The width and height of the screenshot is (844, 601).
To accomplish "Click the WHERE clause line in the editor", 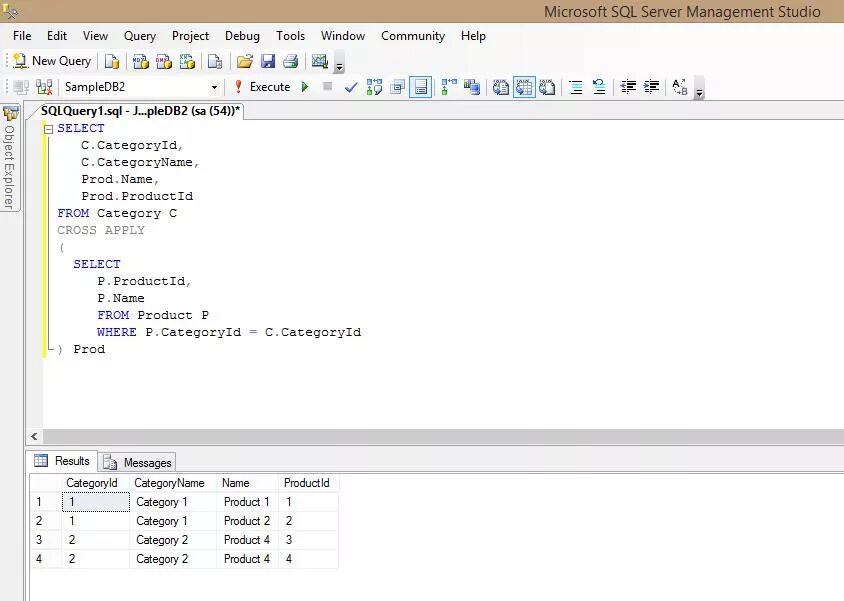I will coord(229,332).
